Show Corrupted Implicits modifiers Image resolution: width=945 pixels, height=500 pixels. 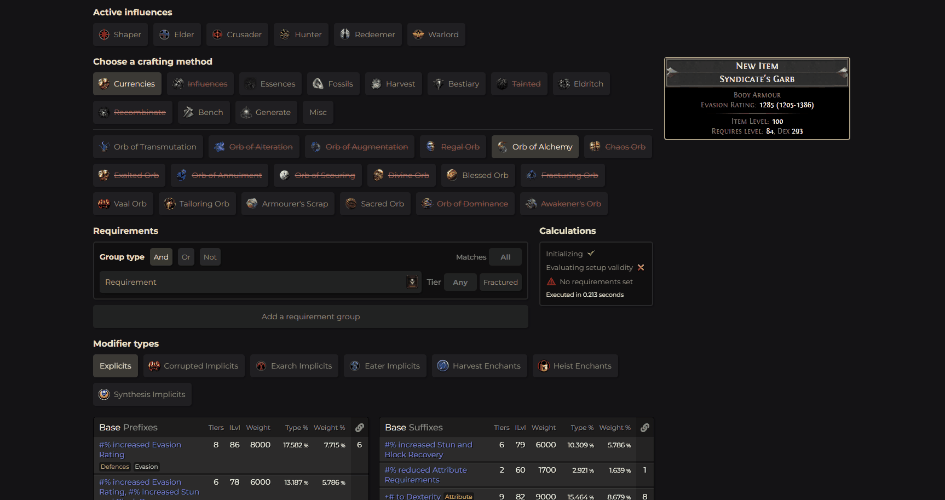(x=194, y=366)
